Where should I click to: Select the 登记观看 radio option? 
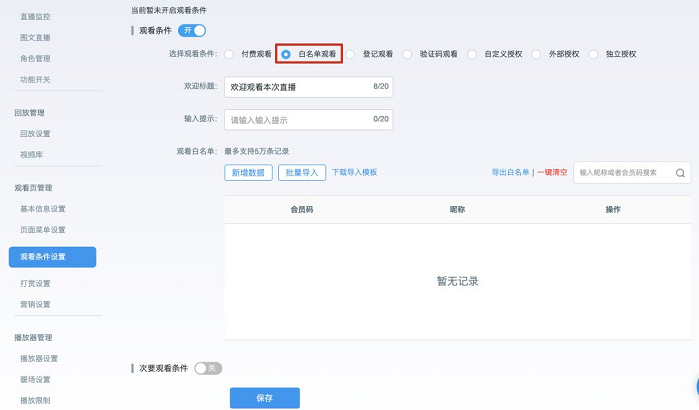350,54
